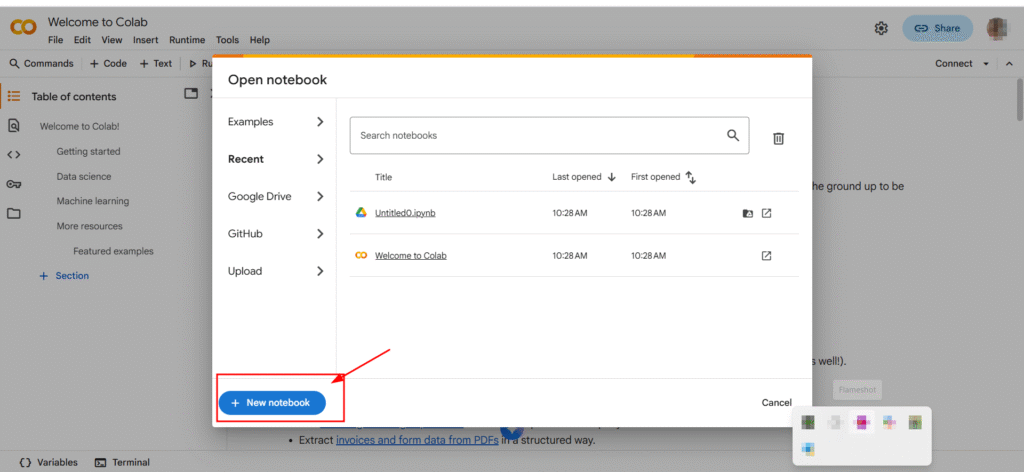
Task: Open the Help menu
Action: click(259, 40)
